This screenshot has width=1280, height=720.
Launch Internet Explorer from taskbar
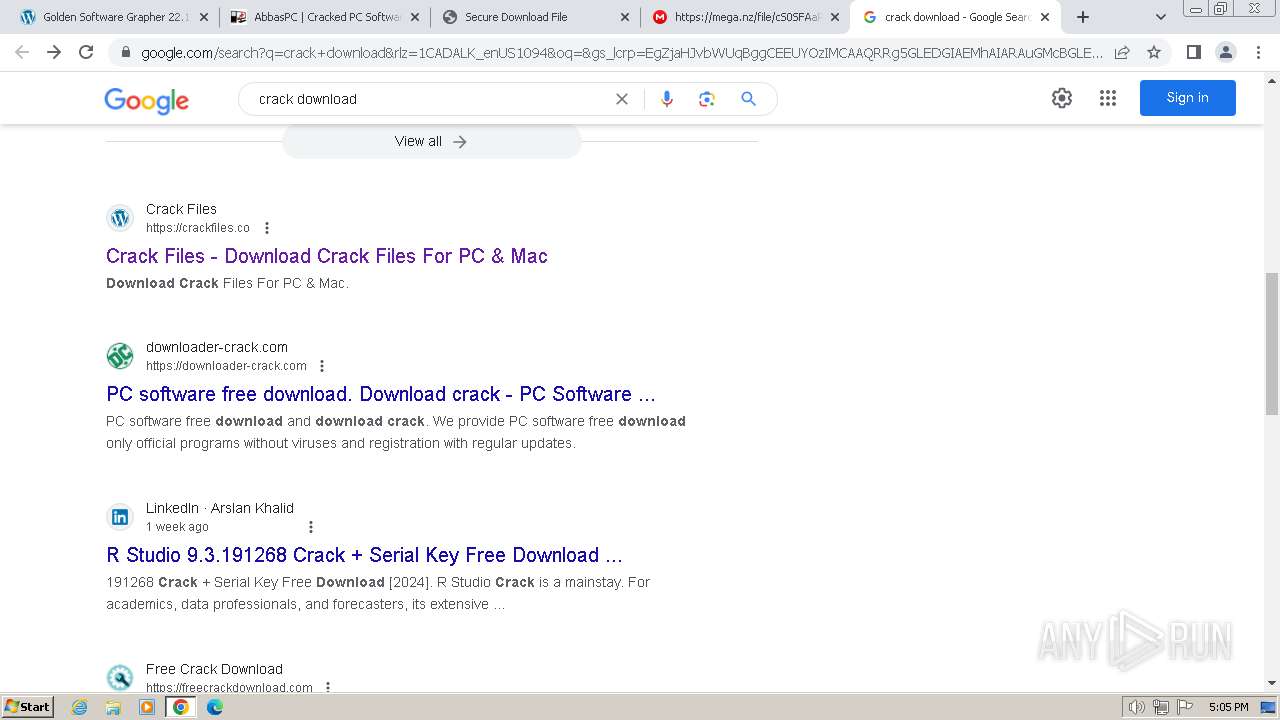80,707
